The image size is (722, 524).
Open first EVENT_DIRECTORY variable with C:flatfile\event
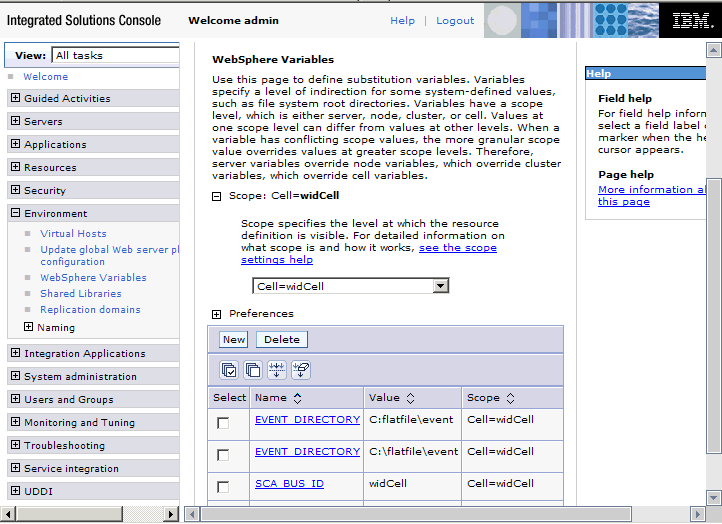click(308, 419)
